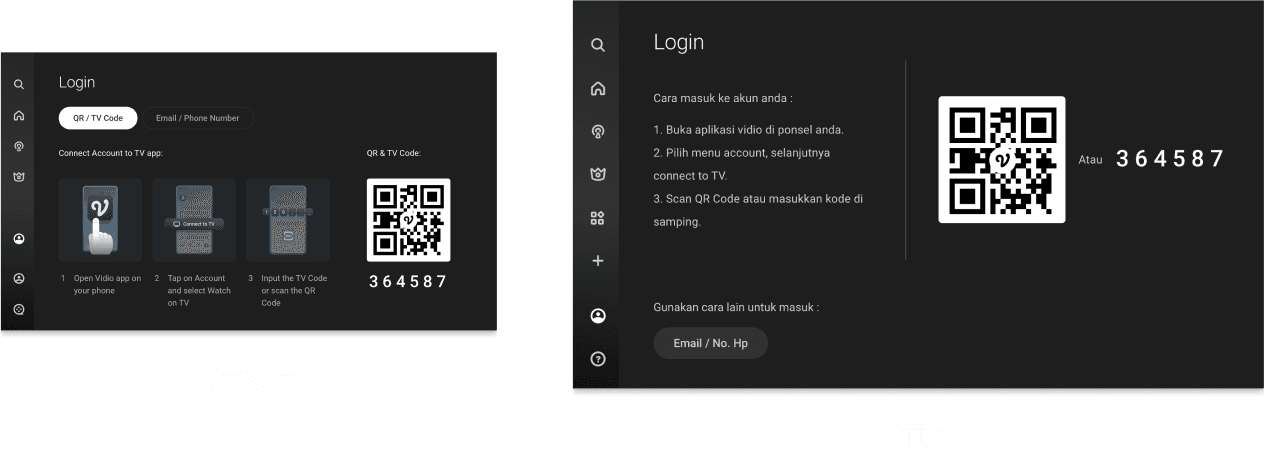The image size is (1264, 457).
Task: Go to Home in the Indonesian Login screen sidebar
Action: click(x=598, y=88)
